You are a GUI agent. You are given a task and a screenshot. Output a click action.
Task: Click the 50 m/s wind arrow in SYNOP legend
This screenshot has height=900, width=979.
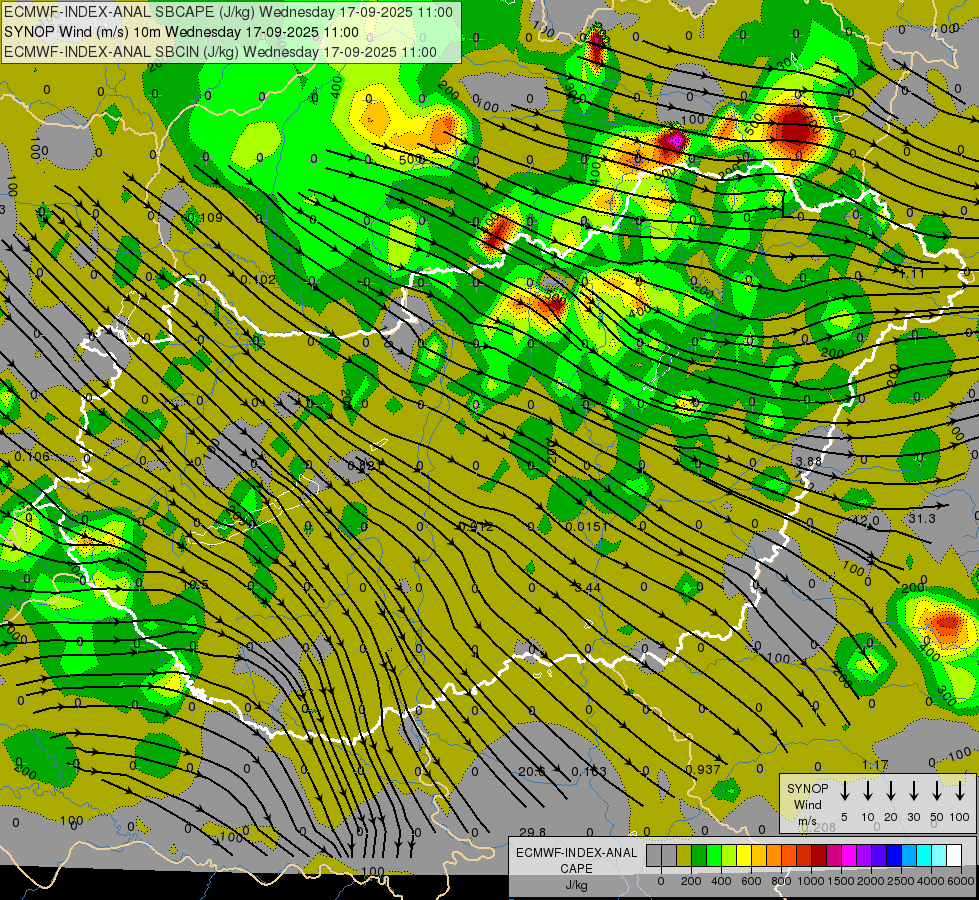tap(937, 791)
